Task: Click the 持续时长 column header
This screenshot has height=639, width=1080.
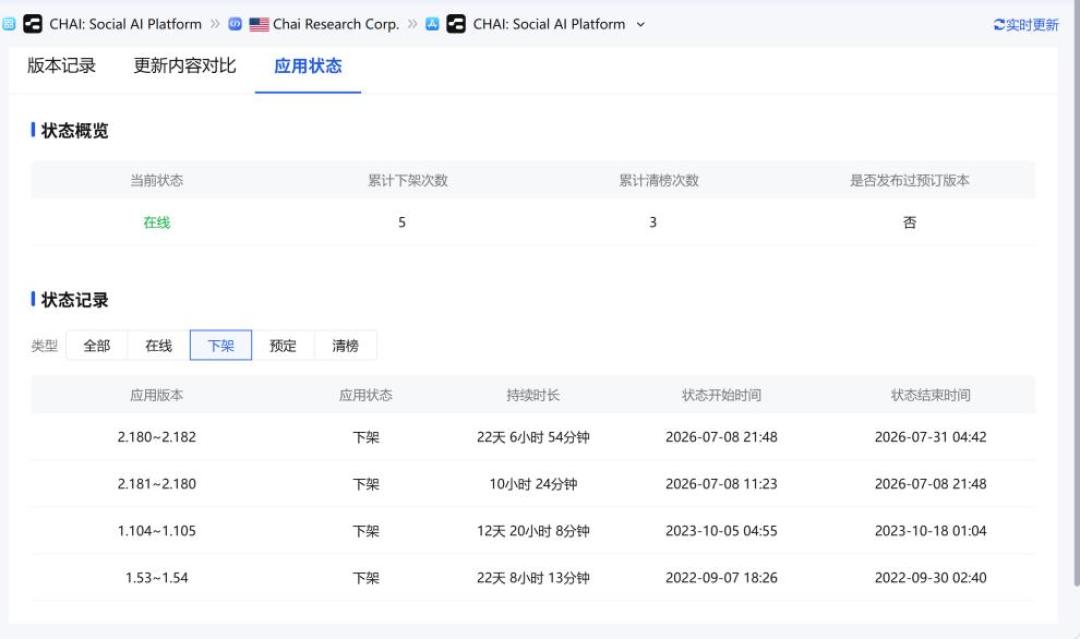Action: click(533, 395)
